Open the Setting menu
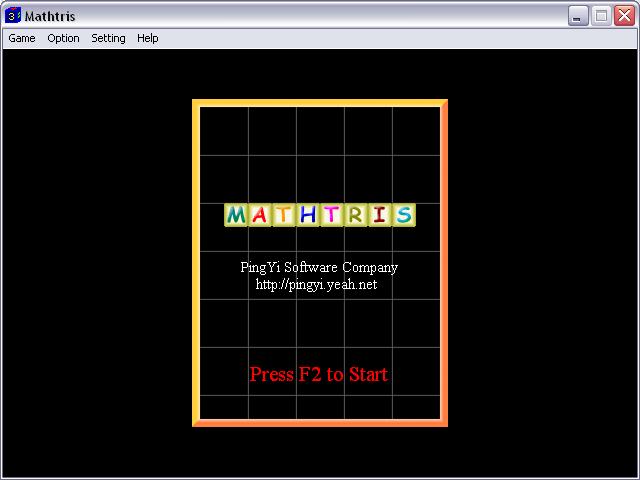The height and width of the screenshot is (480, 640). 108,38
